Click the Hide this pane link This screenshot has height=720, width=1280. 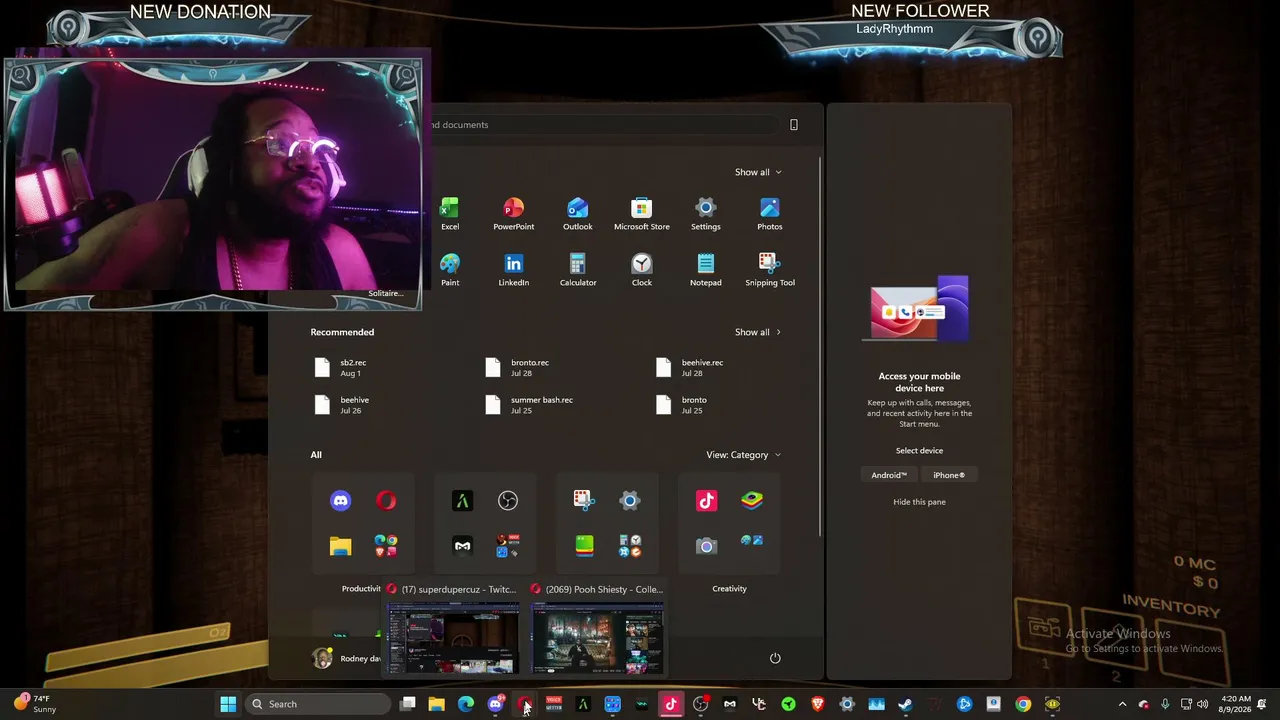919,502
